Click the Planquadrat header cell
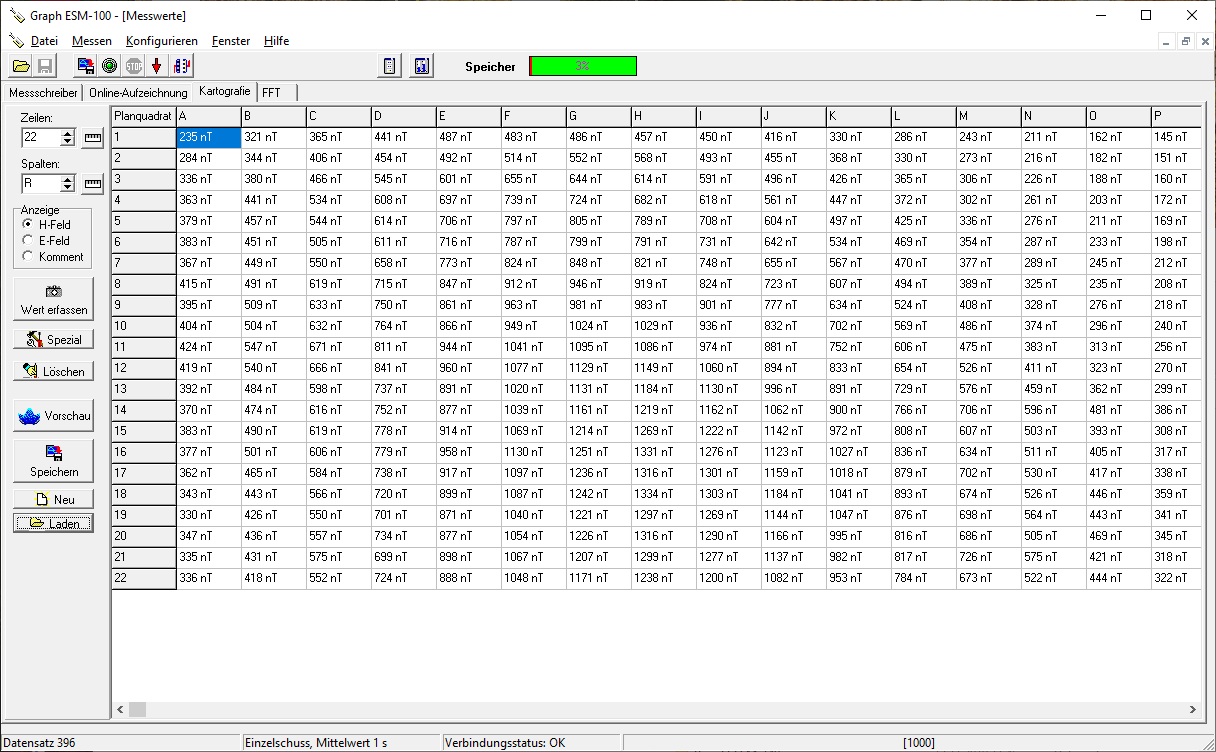This screenshot has width=1216, height=752. pyautogui.click(x=144, y=116)
